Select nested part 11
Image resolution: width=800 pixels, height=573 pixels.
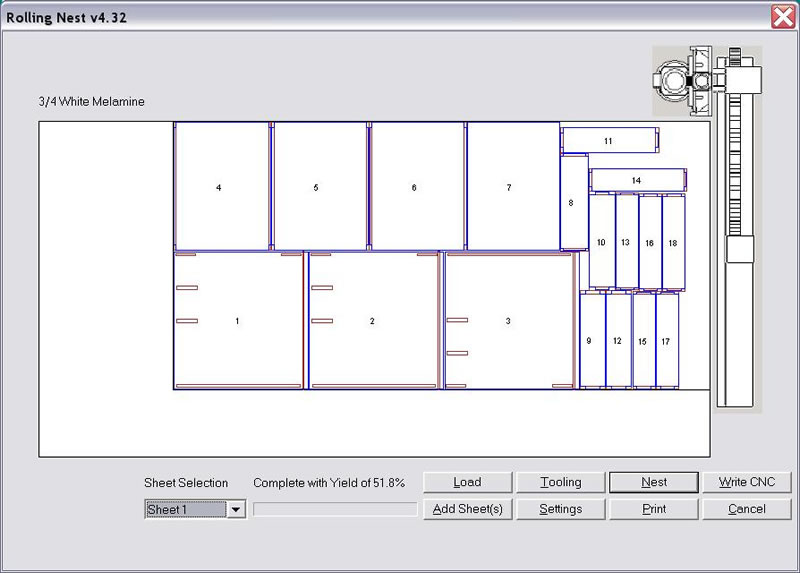click(x=610, y=140)
